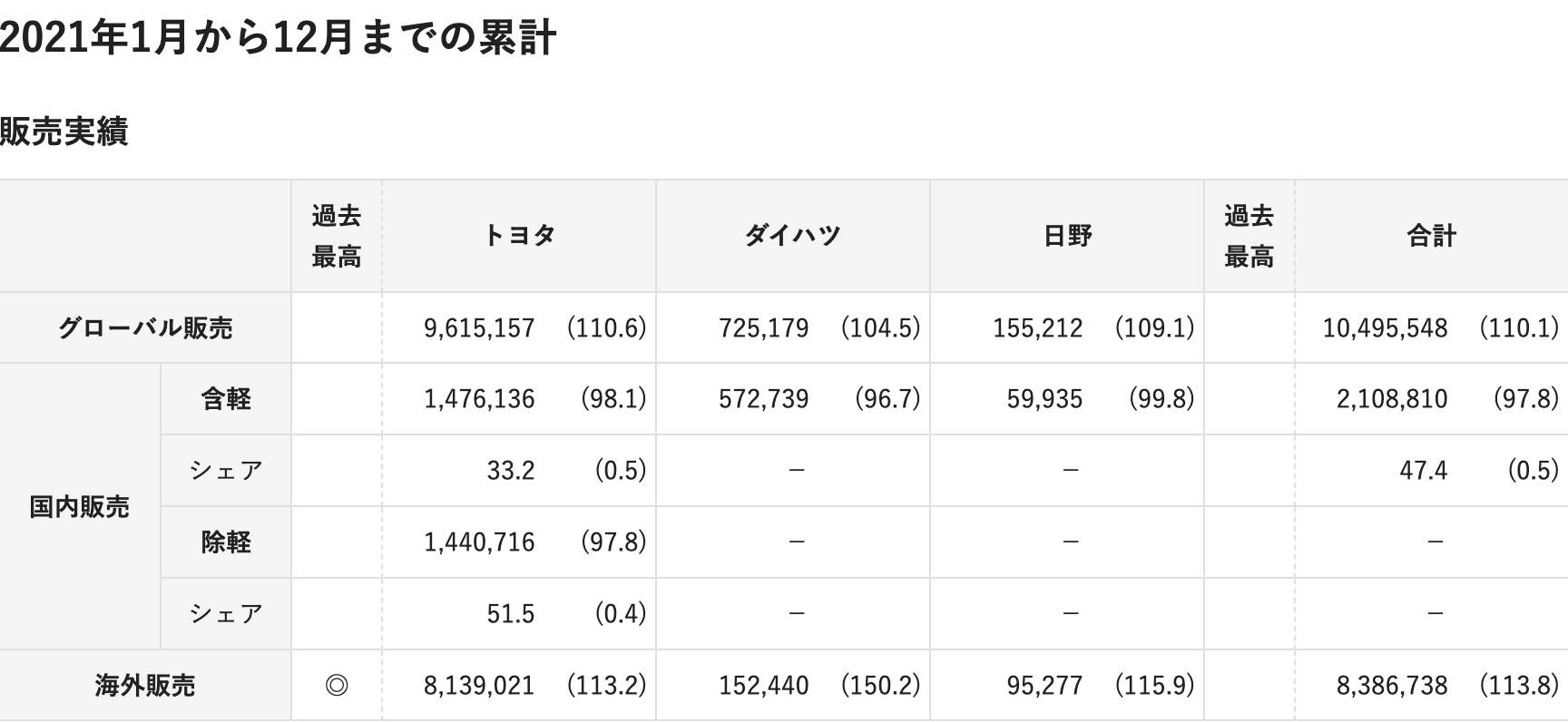Click Toyota 除軽 sales value 1,440,716

[x=479, y=541]
